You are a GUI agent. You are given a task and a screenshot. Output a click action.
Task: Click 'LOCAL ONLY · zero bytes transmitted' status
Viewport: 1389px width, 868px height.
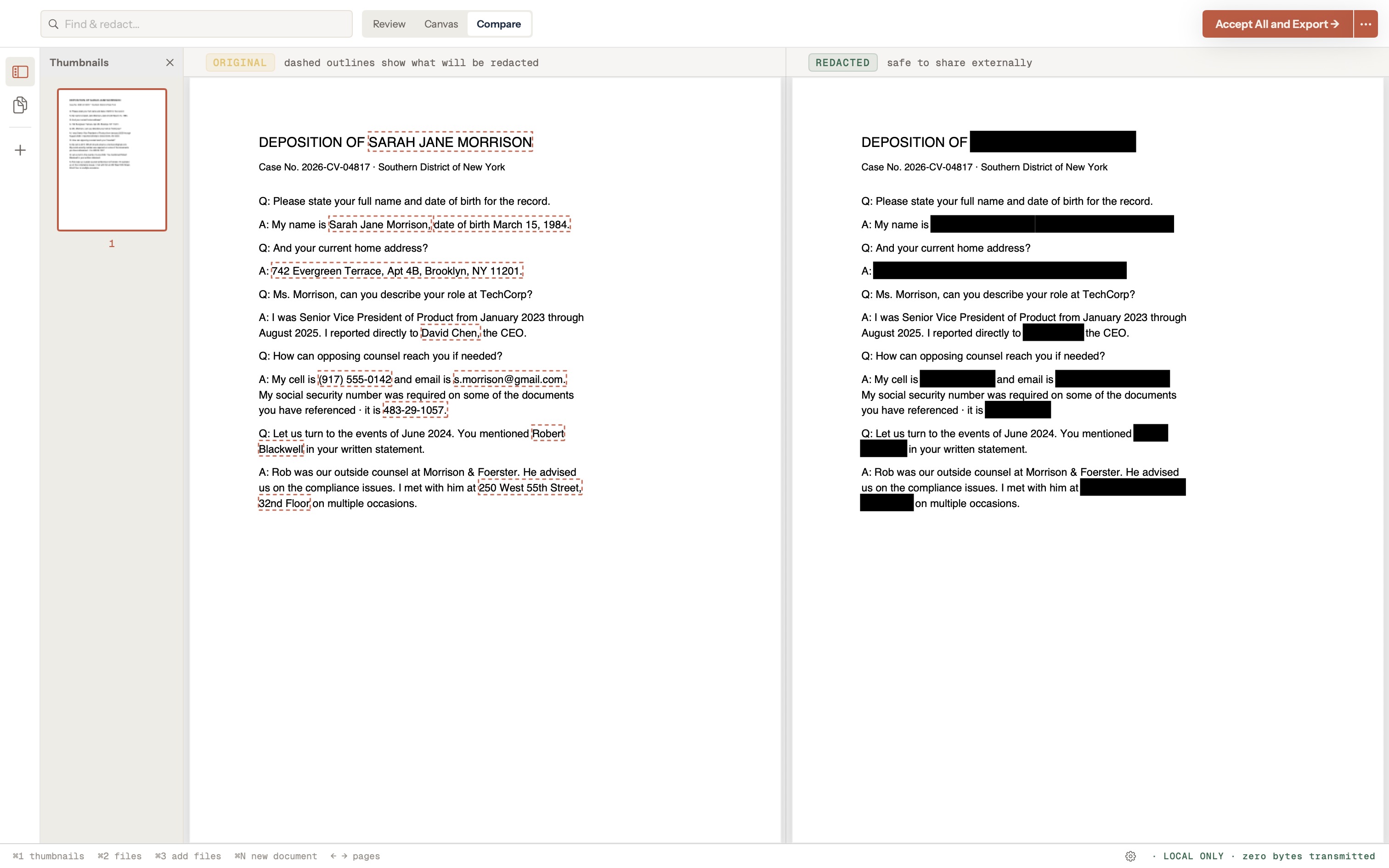1269,856
